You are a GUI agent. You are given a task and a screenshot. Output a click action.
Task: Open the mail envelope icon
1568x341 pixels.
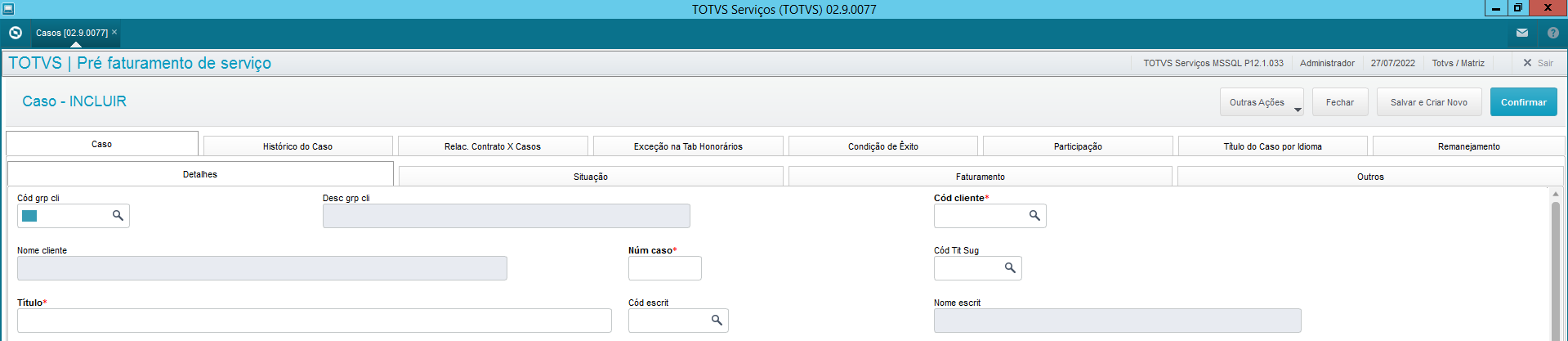tap(1522, 33)
